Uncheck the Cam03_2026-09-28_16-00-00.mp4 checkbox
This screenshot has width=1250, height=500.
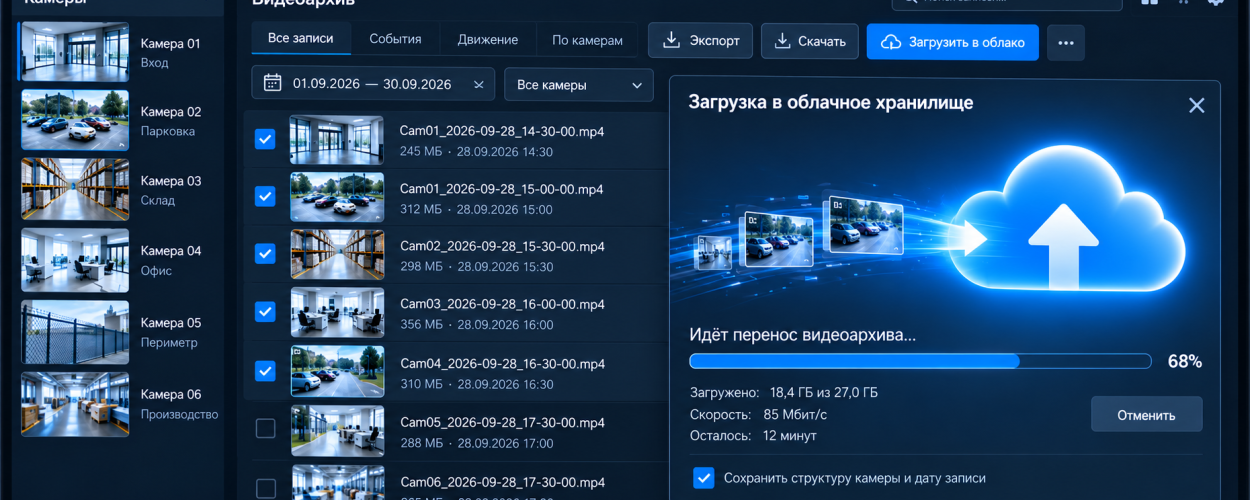(265, 312)
